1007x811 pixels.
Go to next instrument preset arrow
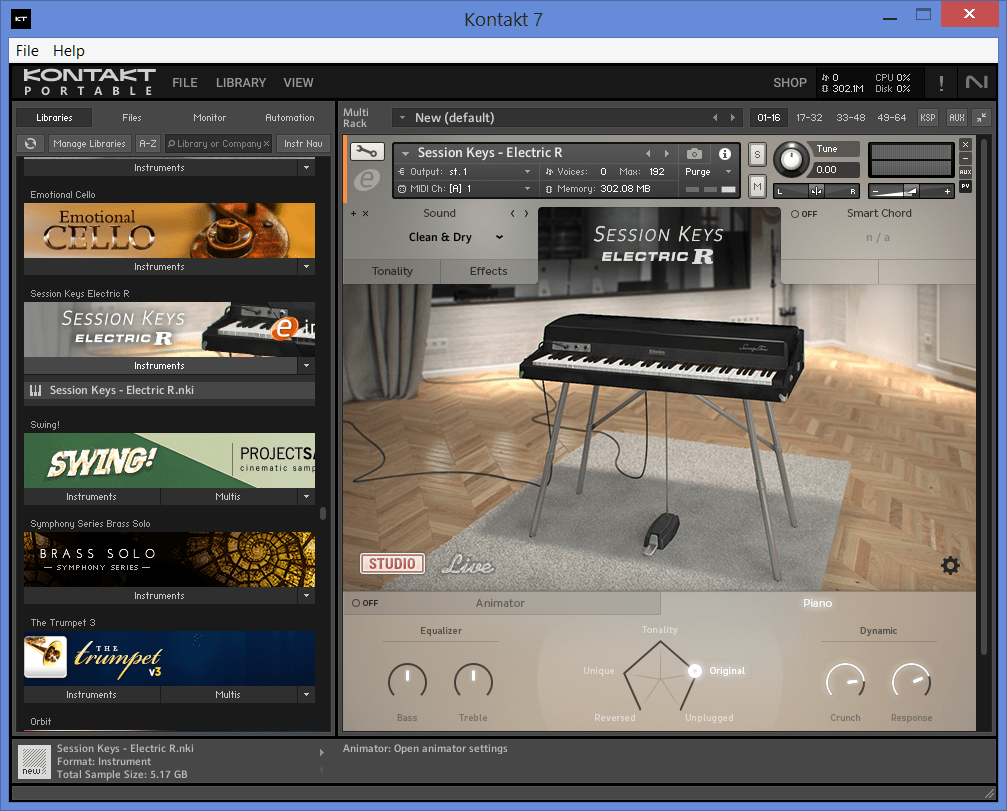pyautogui.click(x=667, y=153)
